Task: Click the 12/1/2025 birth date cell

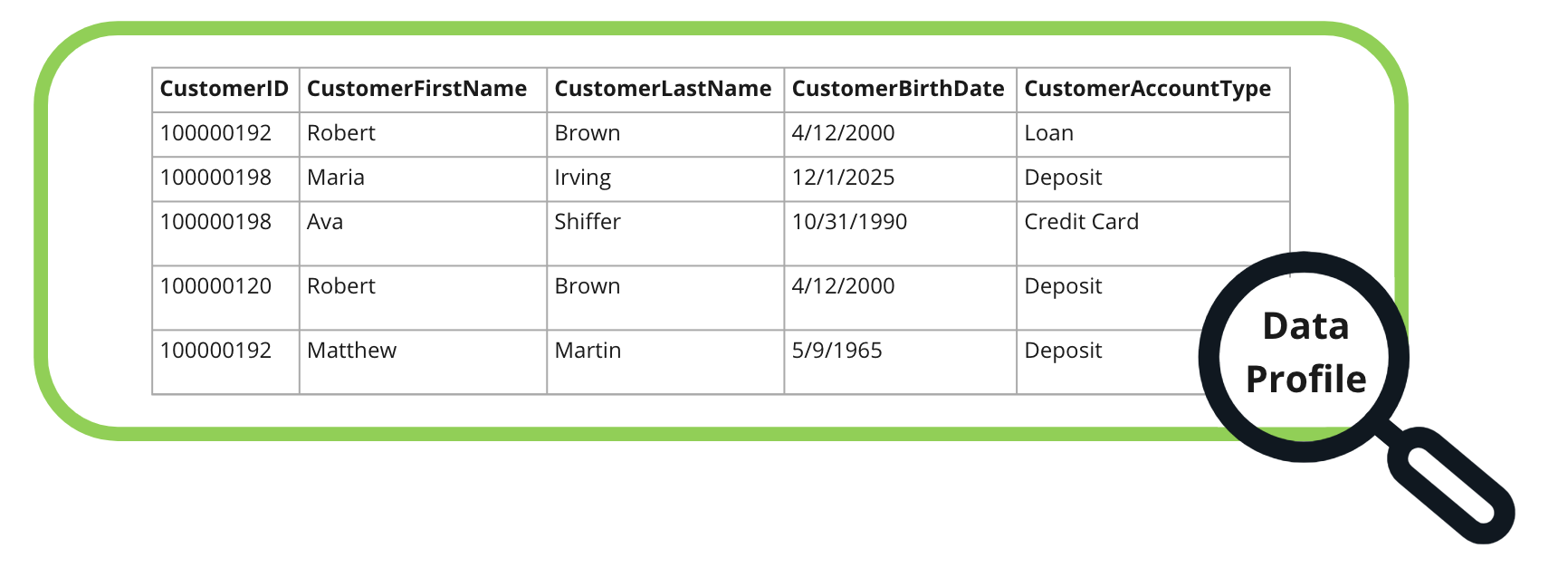Action: pyautogui.click(x=900, y=178)
